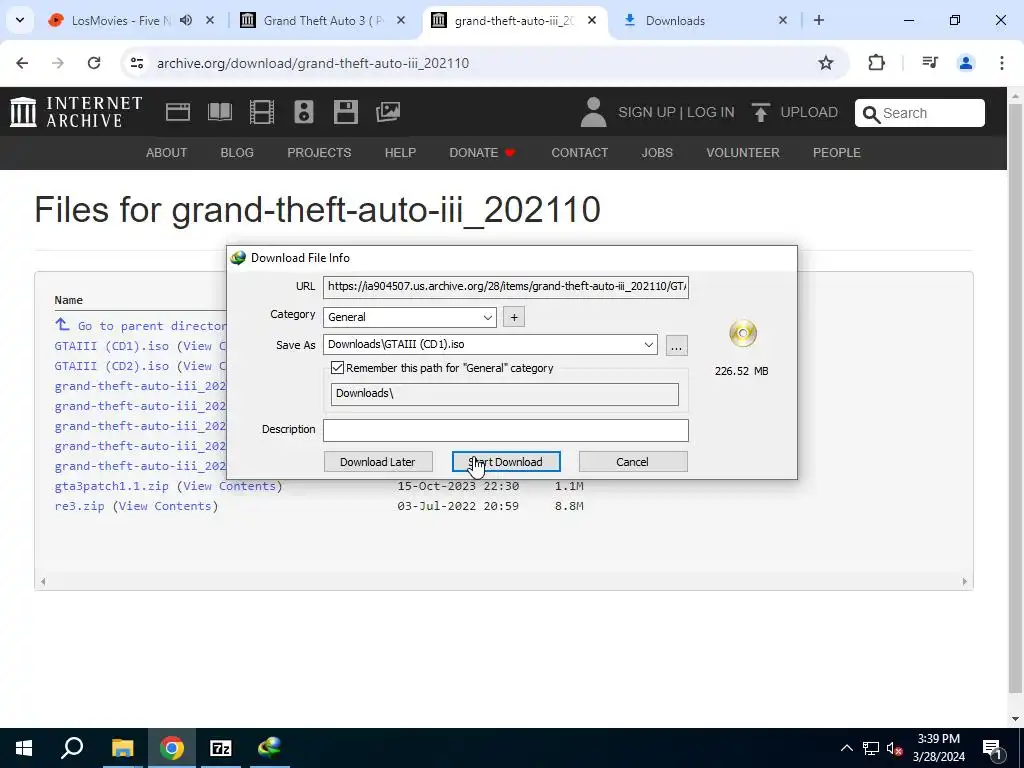Image resolution: width=1024 pixels, height=768 pixels.
Task: Open File Explorer from taskbar
Action: pyautogui.click(x=122, y=748)
